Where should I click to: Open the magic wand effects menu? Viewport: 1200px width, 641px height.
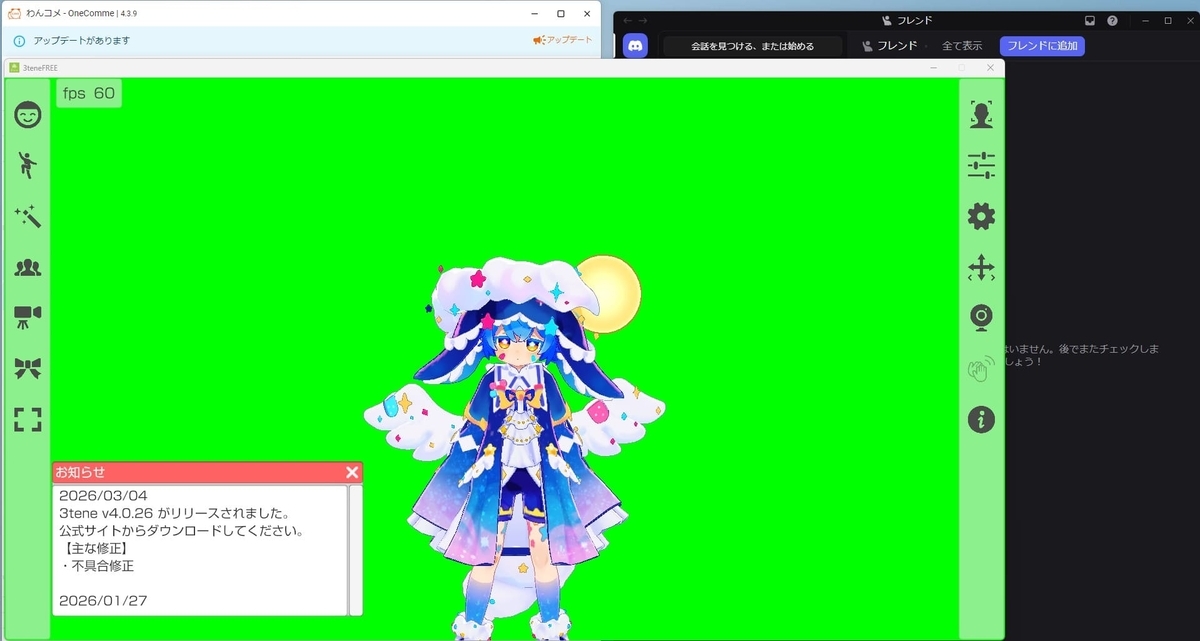pyautogui.click(x=28, y=216)
